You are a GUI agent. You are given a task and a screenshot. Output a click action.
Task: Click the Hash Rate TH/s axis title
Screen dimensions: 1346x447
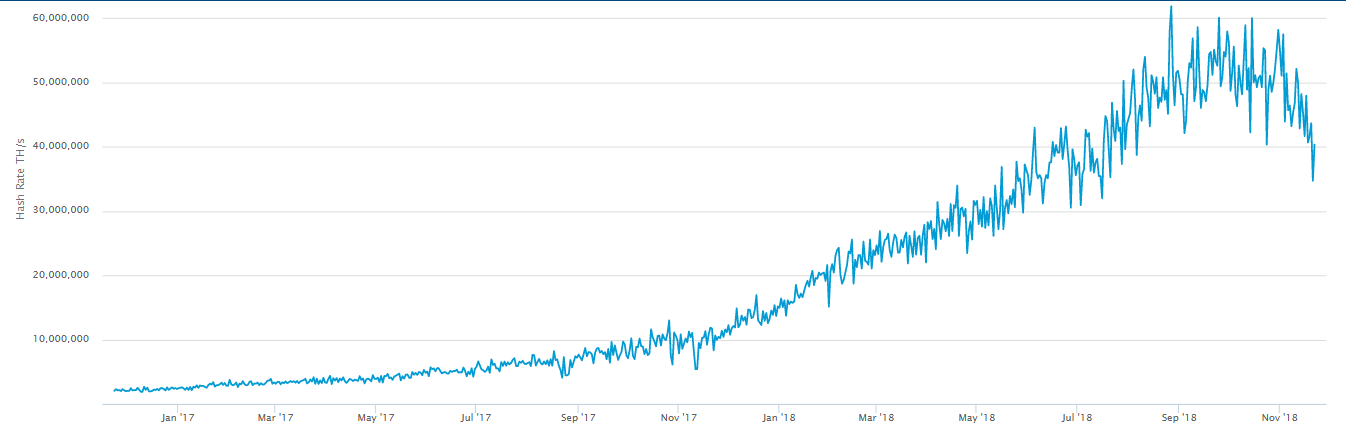coord(19,178)
